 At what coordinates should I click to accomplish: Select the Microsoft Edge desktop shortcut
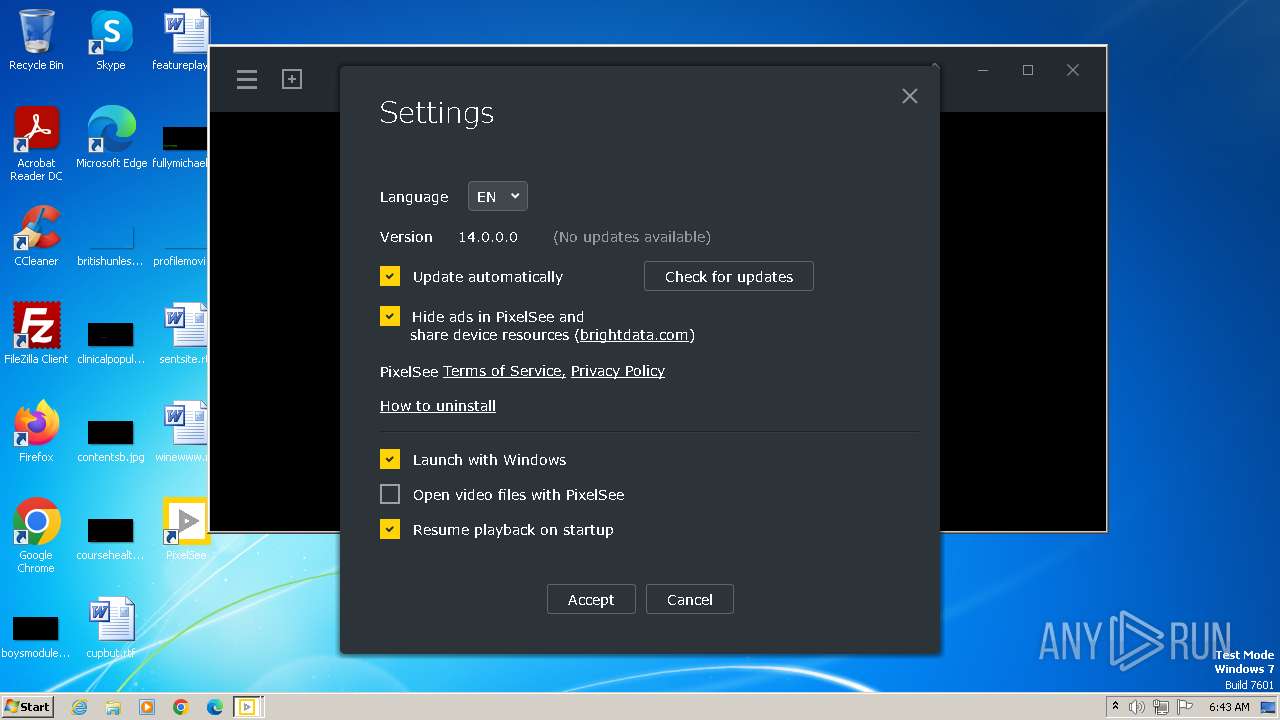111,138
